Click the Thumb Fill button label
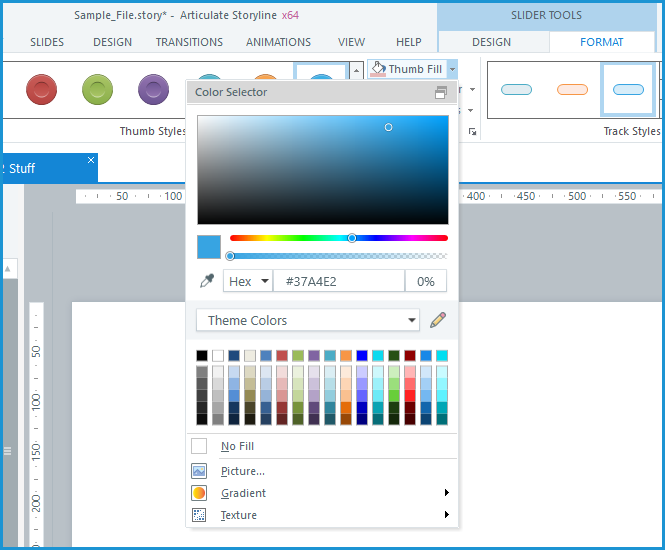The width and height of the screenshot is (665, 550). [x=415, y=69]
